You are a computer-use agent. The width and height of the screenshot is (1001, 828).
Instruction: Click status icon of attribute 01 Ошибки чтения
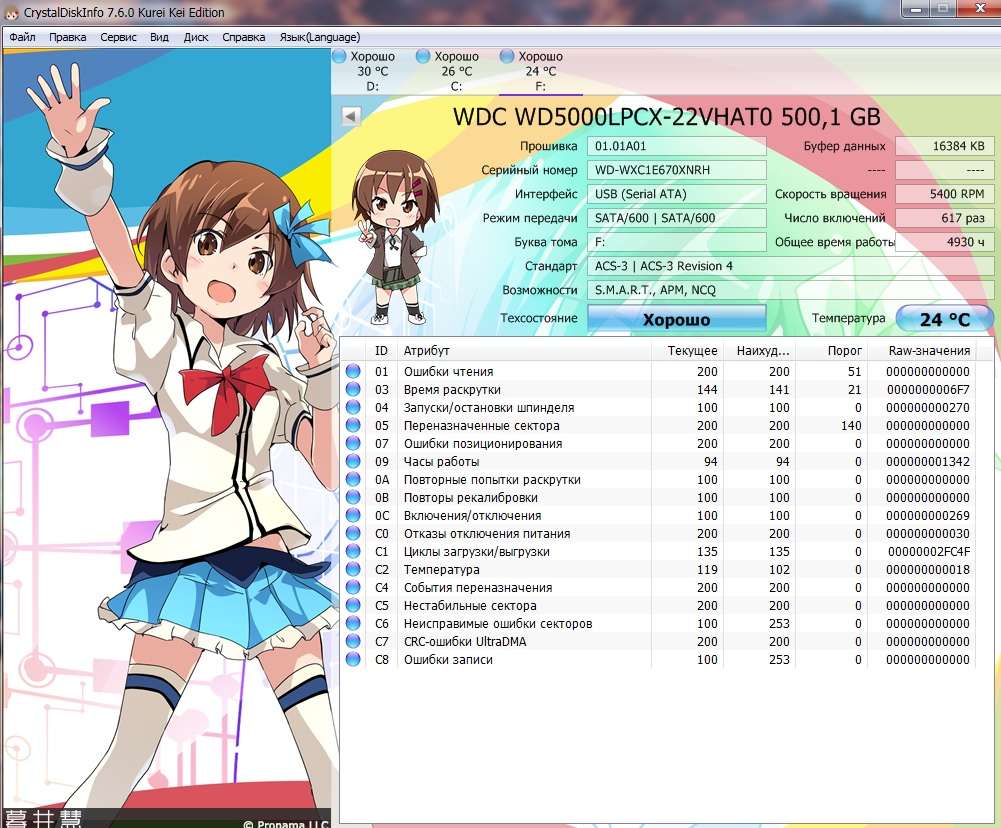[353, 371]
